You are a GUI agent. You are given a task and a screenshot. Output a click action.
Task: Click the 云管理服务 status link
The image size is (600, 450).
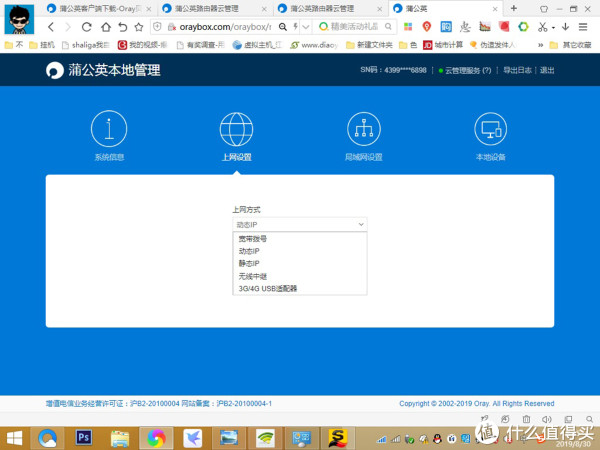[x=468, y=70]
